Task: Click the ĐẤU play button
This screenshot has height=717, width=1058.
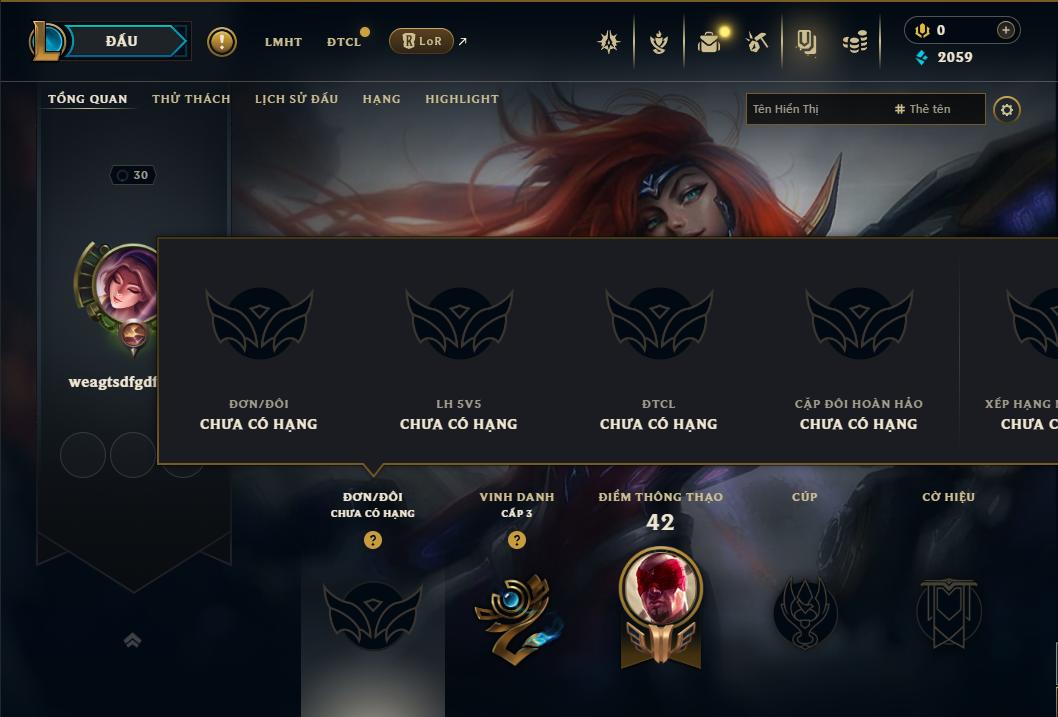Action: click(123, 41)
